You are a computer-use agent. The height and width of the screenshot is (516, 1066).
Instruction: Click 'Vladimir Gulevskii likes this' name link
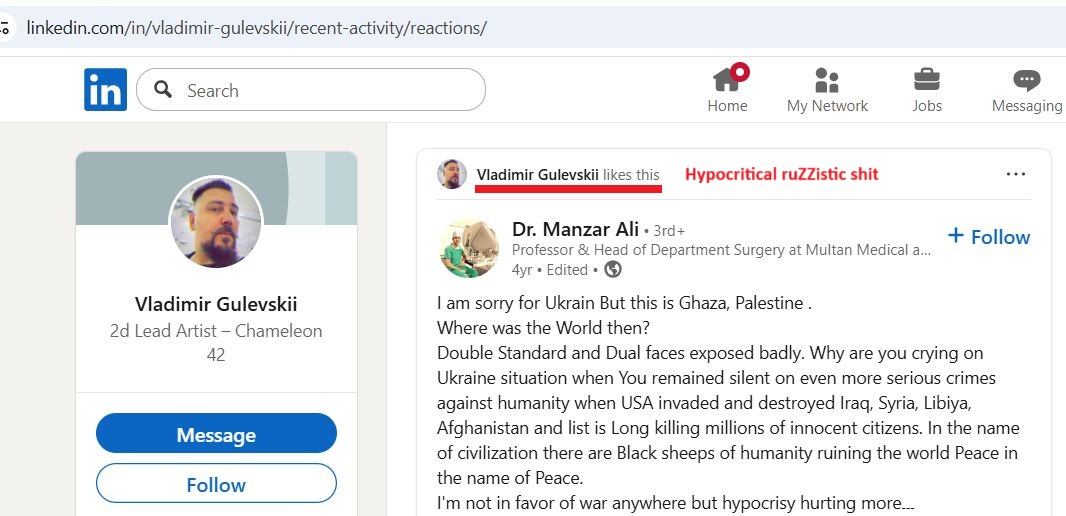[x=538, y=175]
